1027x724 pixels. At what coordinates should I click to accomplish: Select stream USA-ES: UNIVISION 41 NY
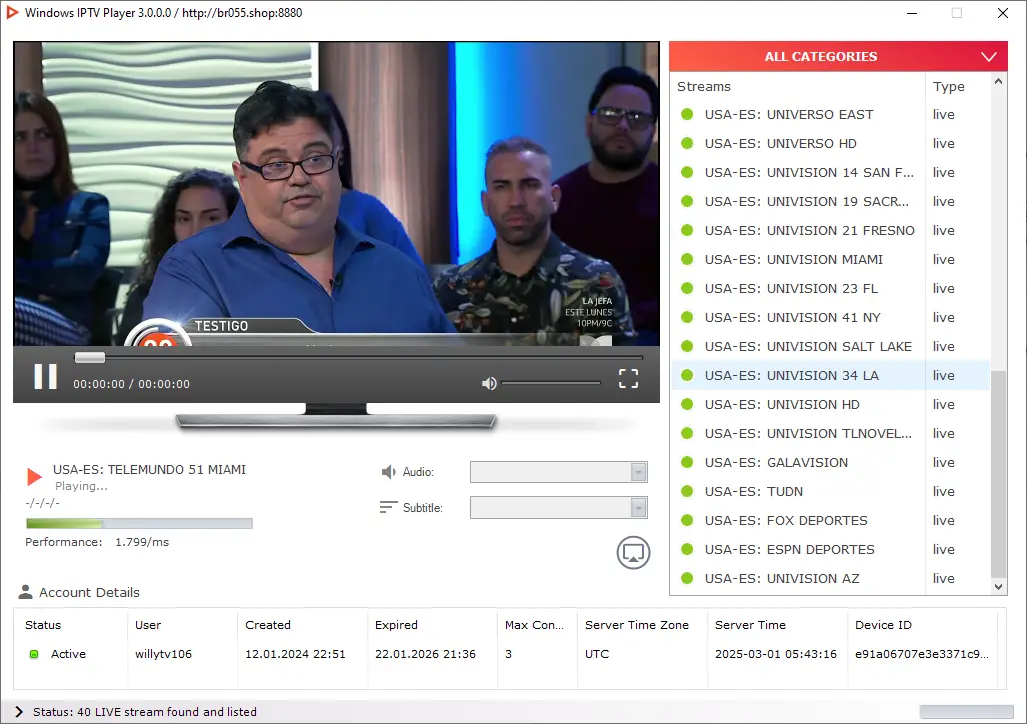[831, 317]
